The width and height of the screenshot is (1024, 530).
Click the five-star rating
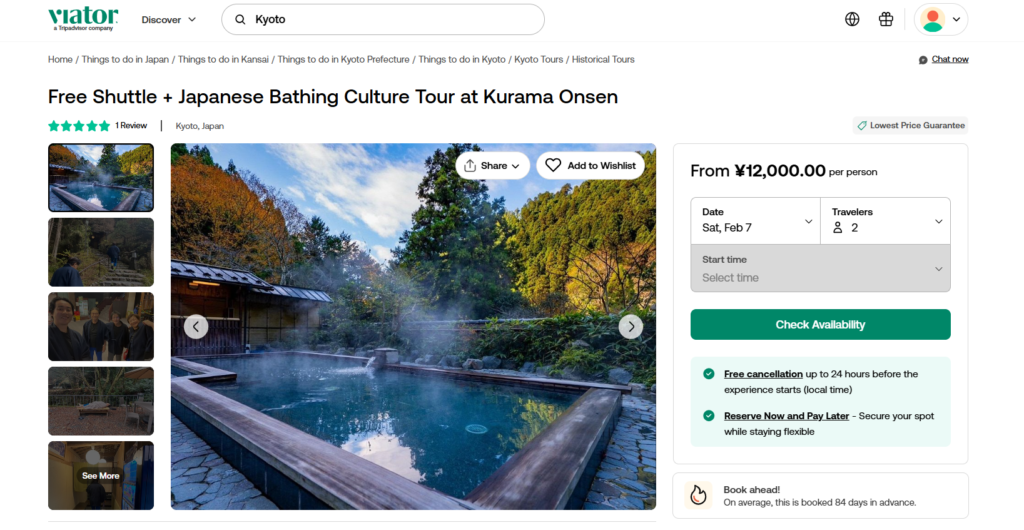[x=79, y=126]
